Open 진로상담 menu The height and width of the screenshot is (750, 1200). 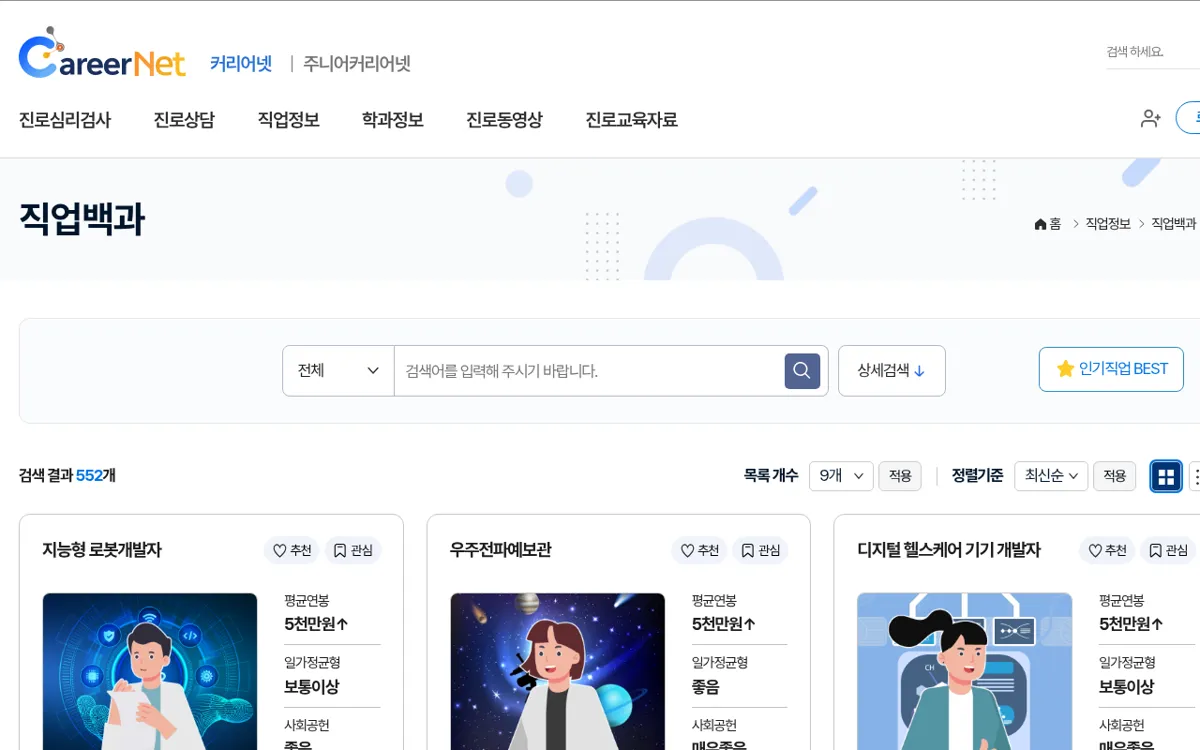click(184, 120)
